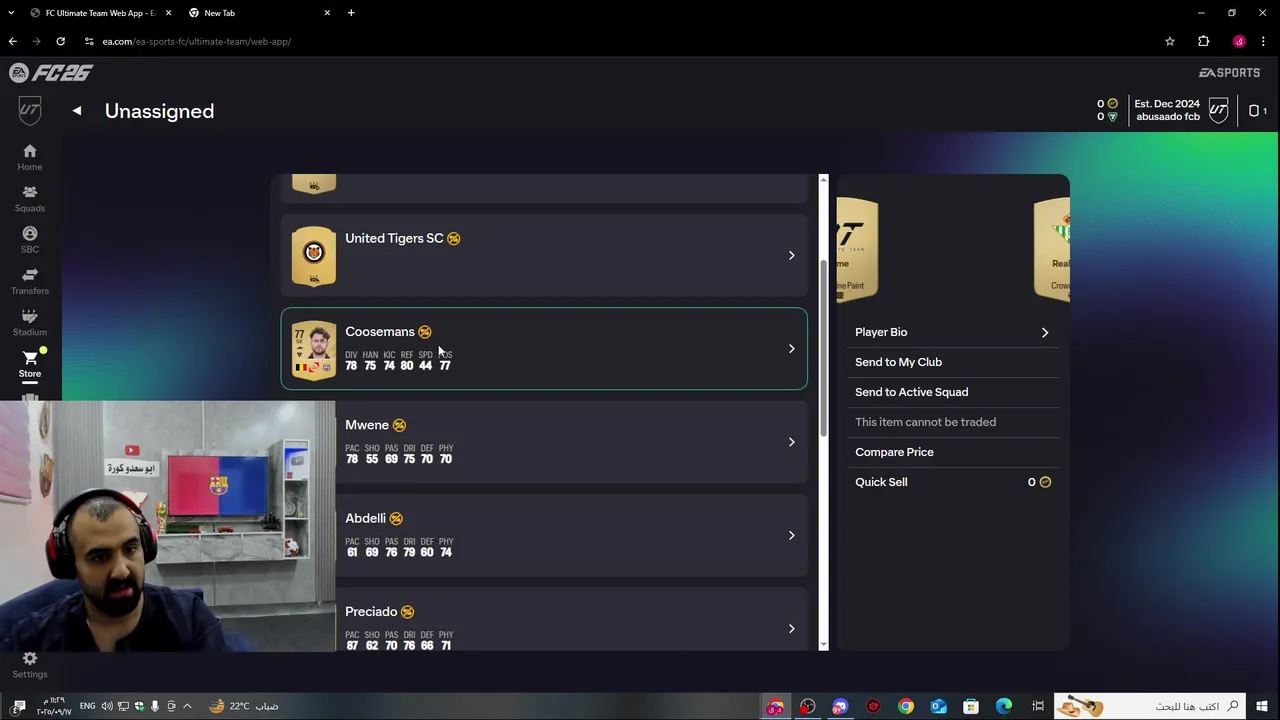
Task: Click the abusaado fcb club name
Action: point(1167,117)
